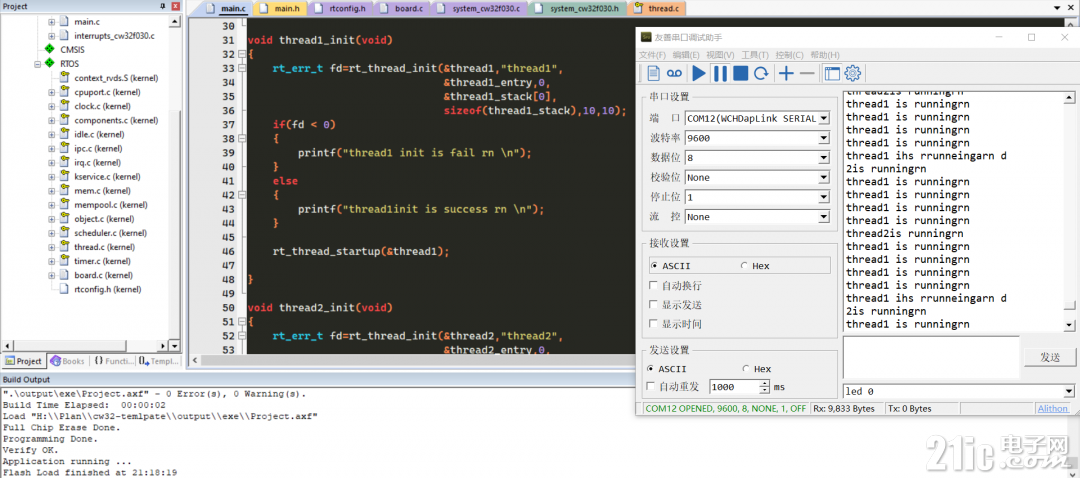Click the green CMSIS component diamond icon

[49, 50]
